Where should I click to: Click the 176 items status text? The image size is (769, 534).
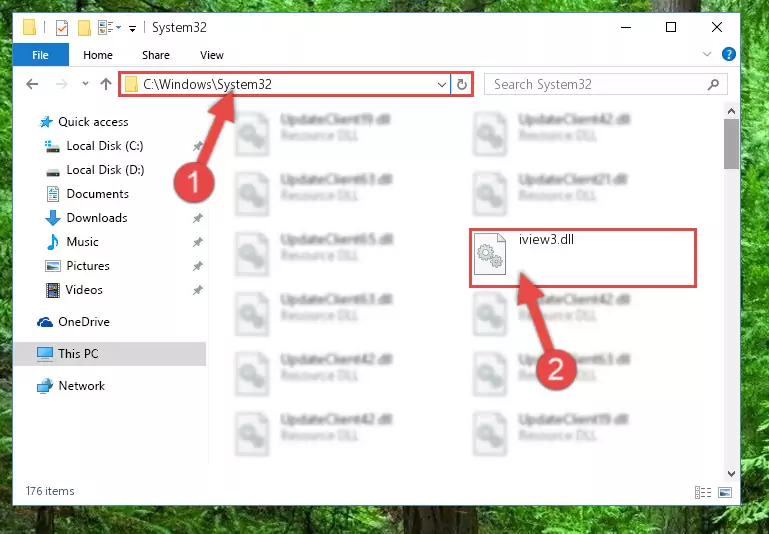point(50,491)
